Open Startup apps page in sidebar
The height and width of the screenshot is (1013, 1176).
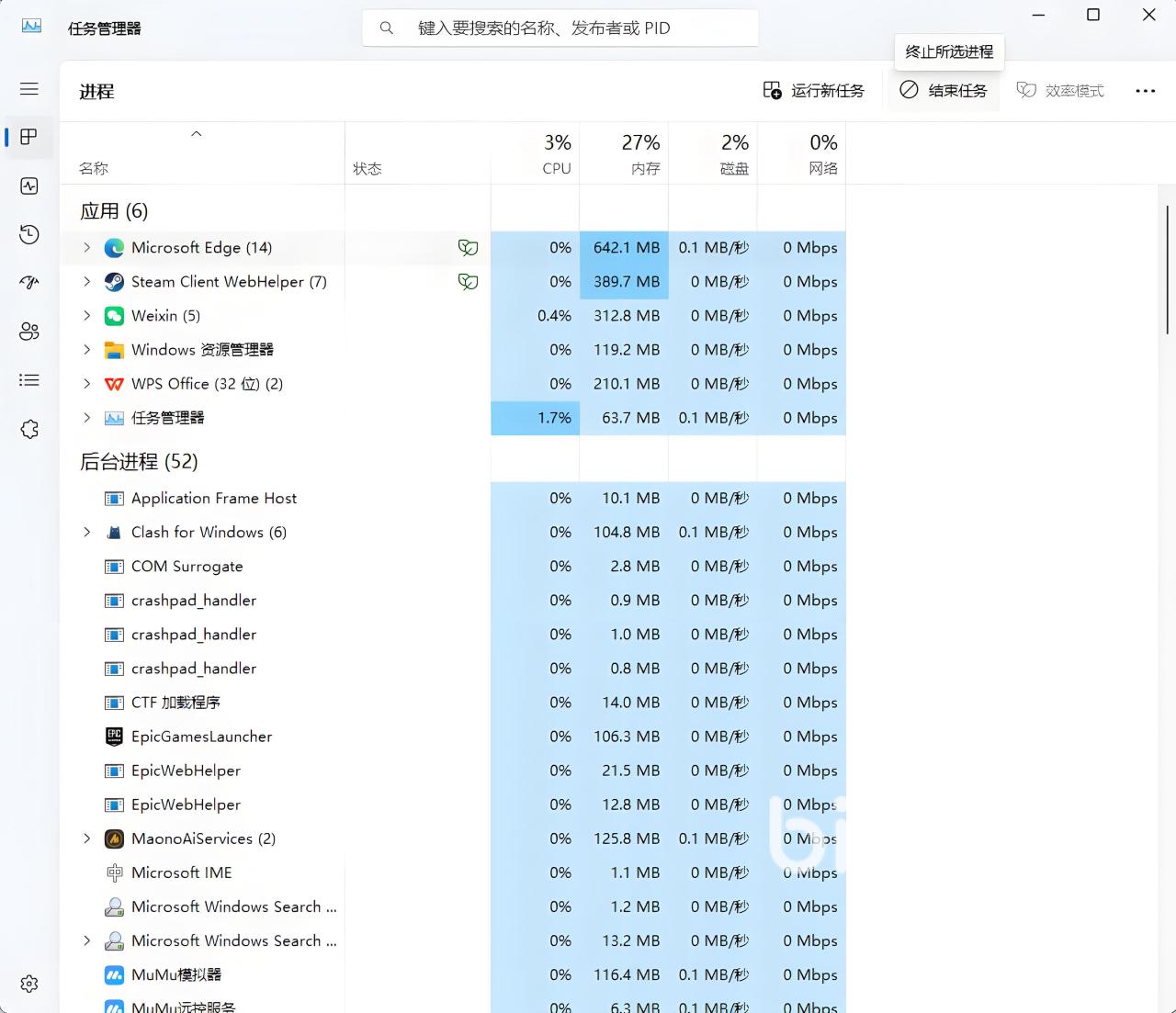[29, 282]
